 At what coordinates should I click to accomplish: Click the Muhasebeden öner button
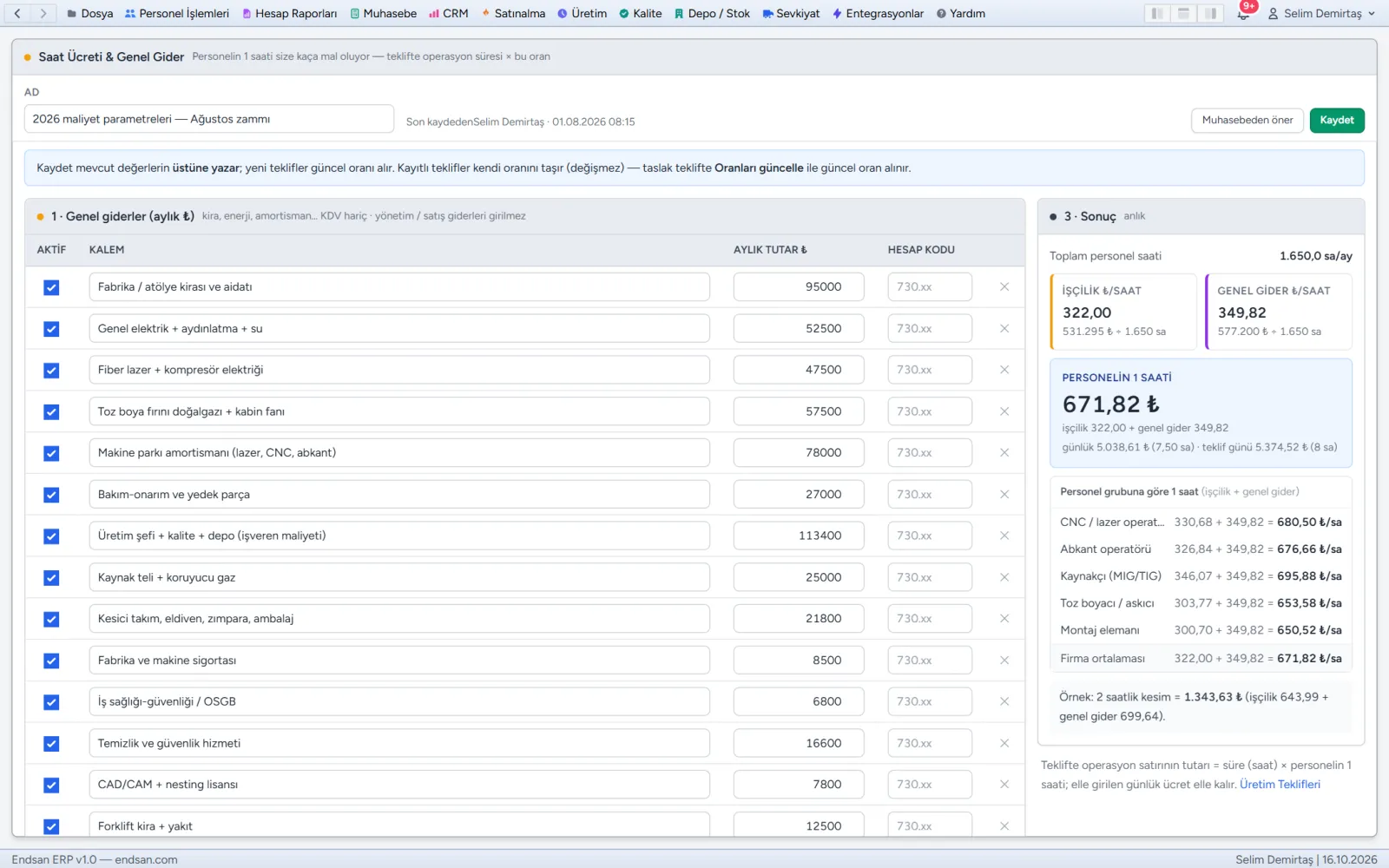1247,120
